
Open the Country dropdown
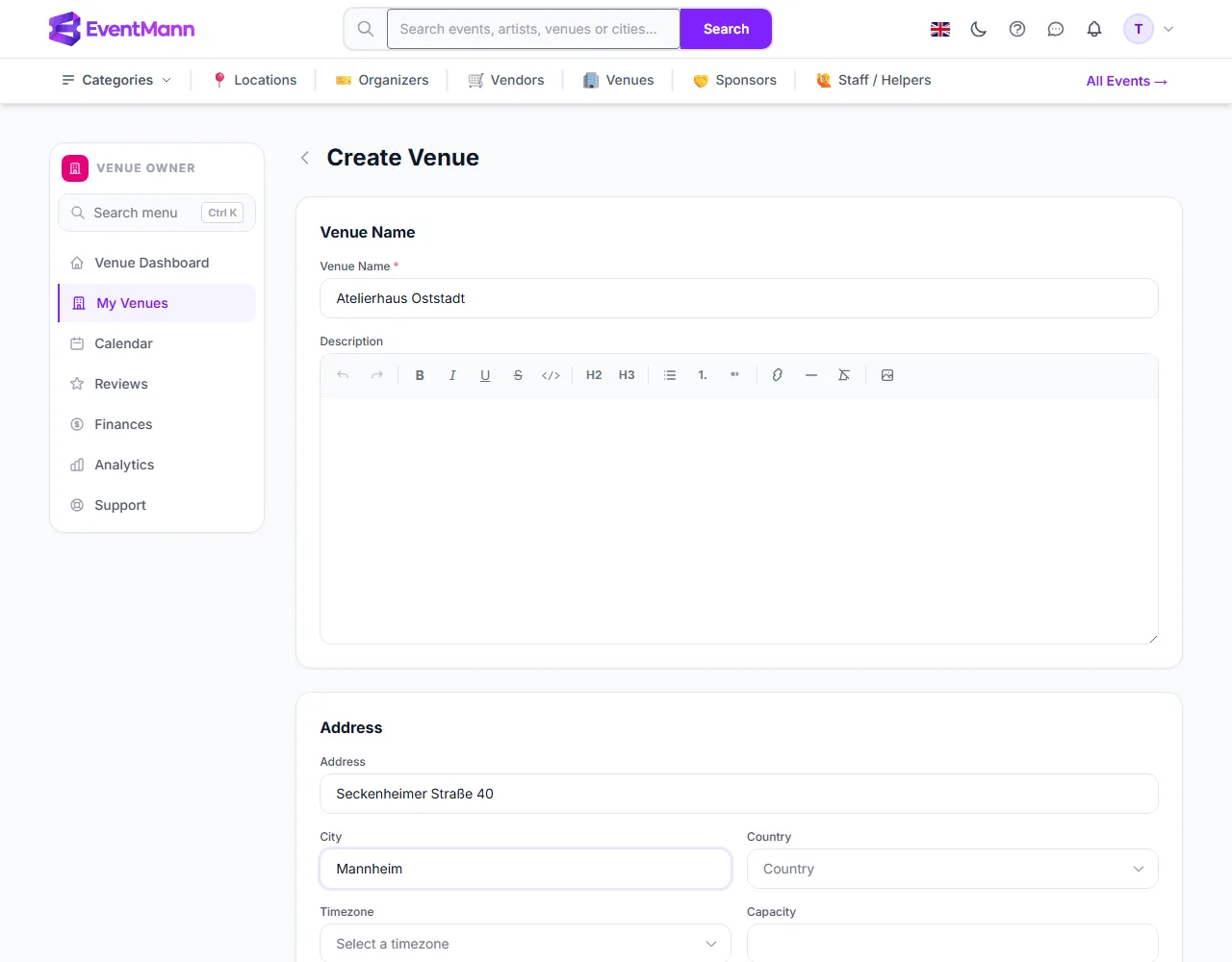click(953, 869)
